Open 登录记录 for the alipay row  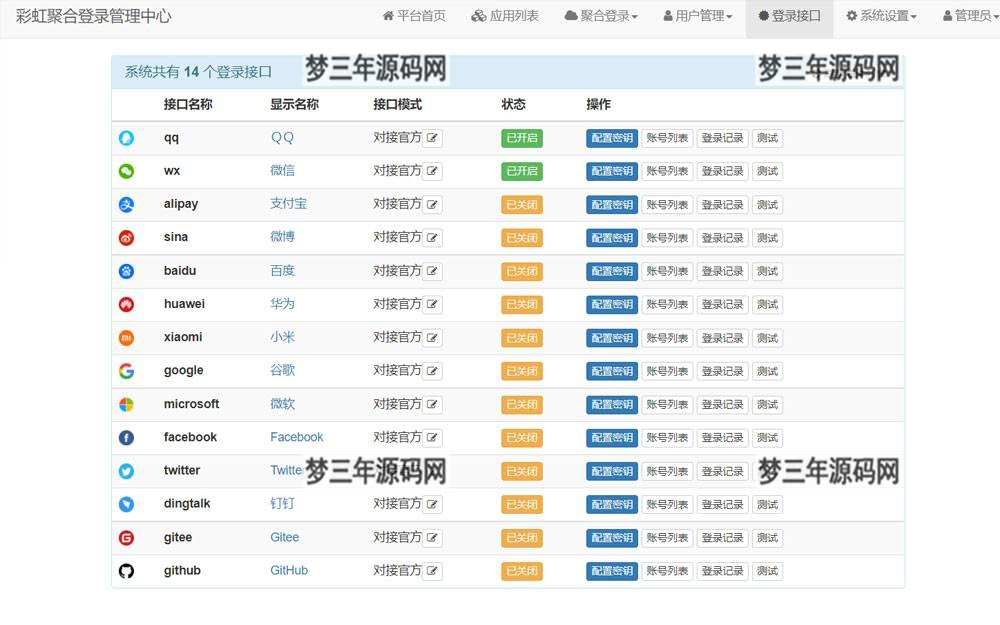tap(722, 205)
